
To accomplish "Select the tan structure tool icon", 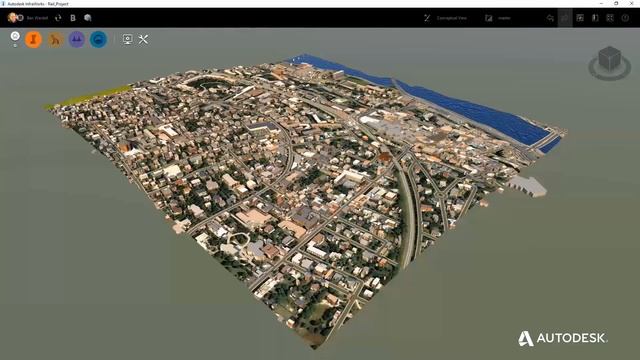I will coord(55,40).
